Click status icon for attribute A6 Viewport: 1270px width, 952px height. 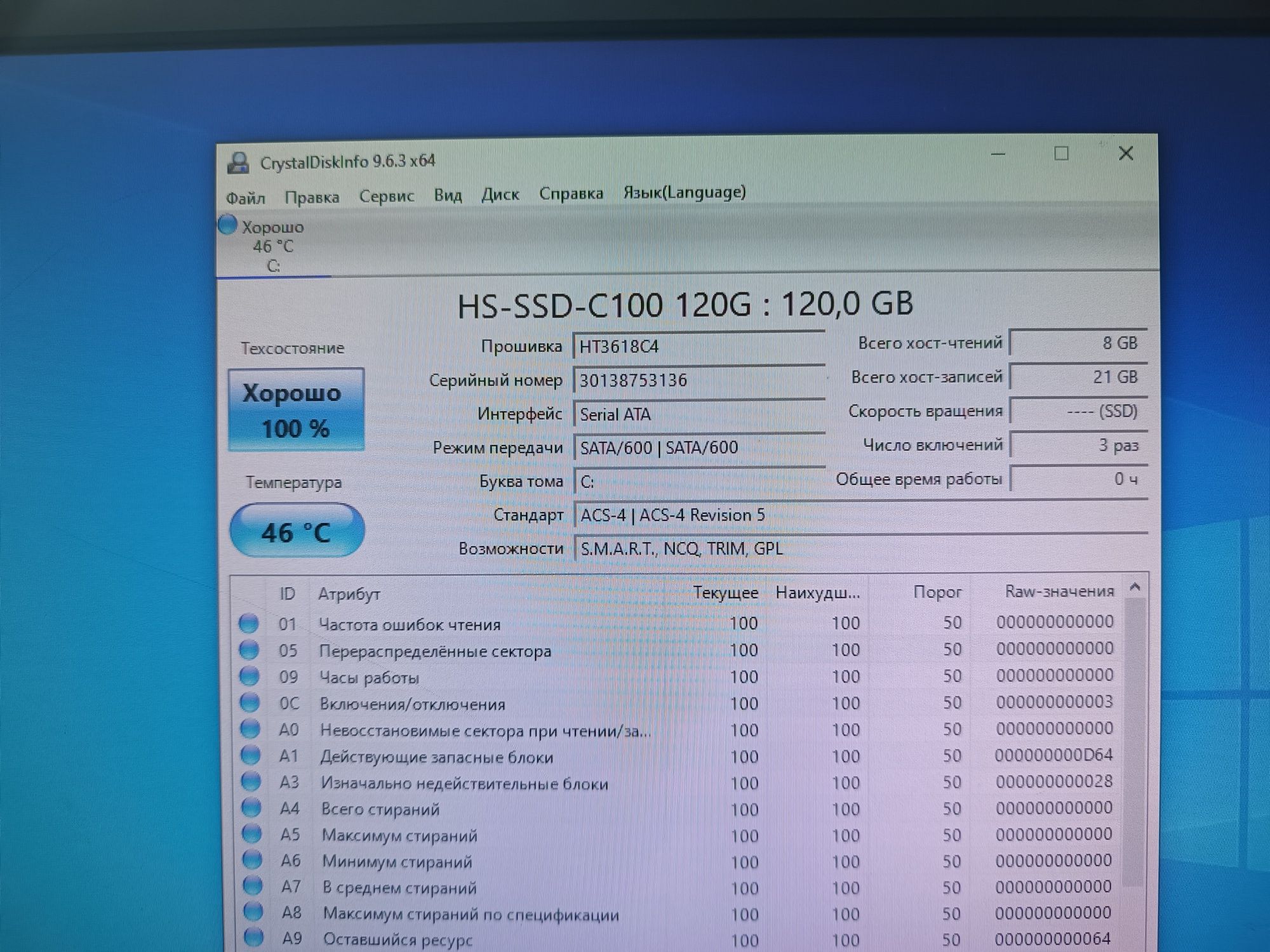point(253,859)
